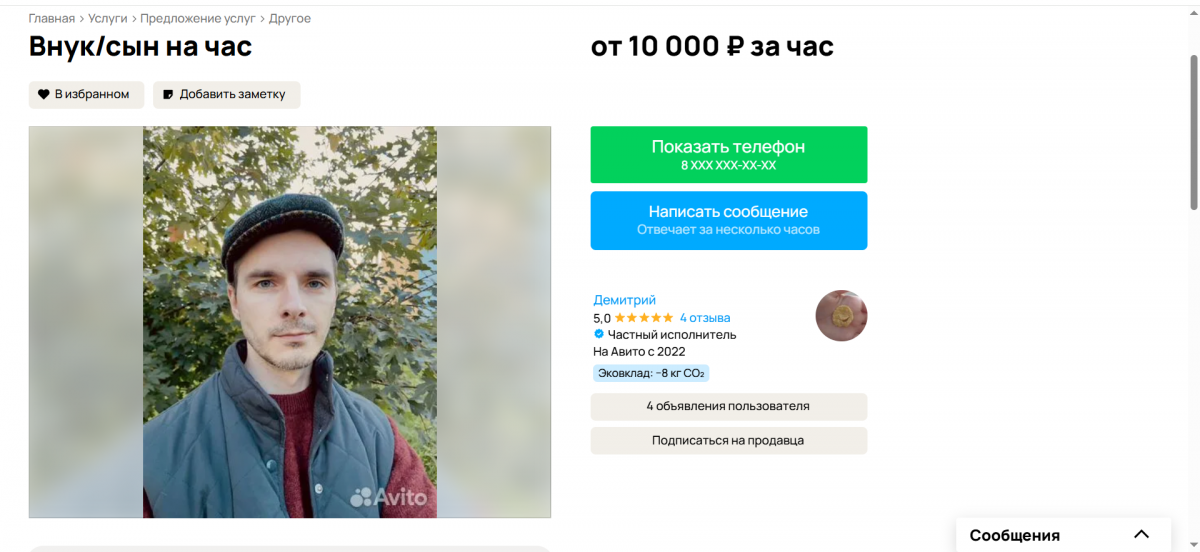Expand the Сообщения panel chevron
Viewport: 1200px width, 552px height.
(x=1141, y=534)
